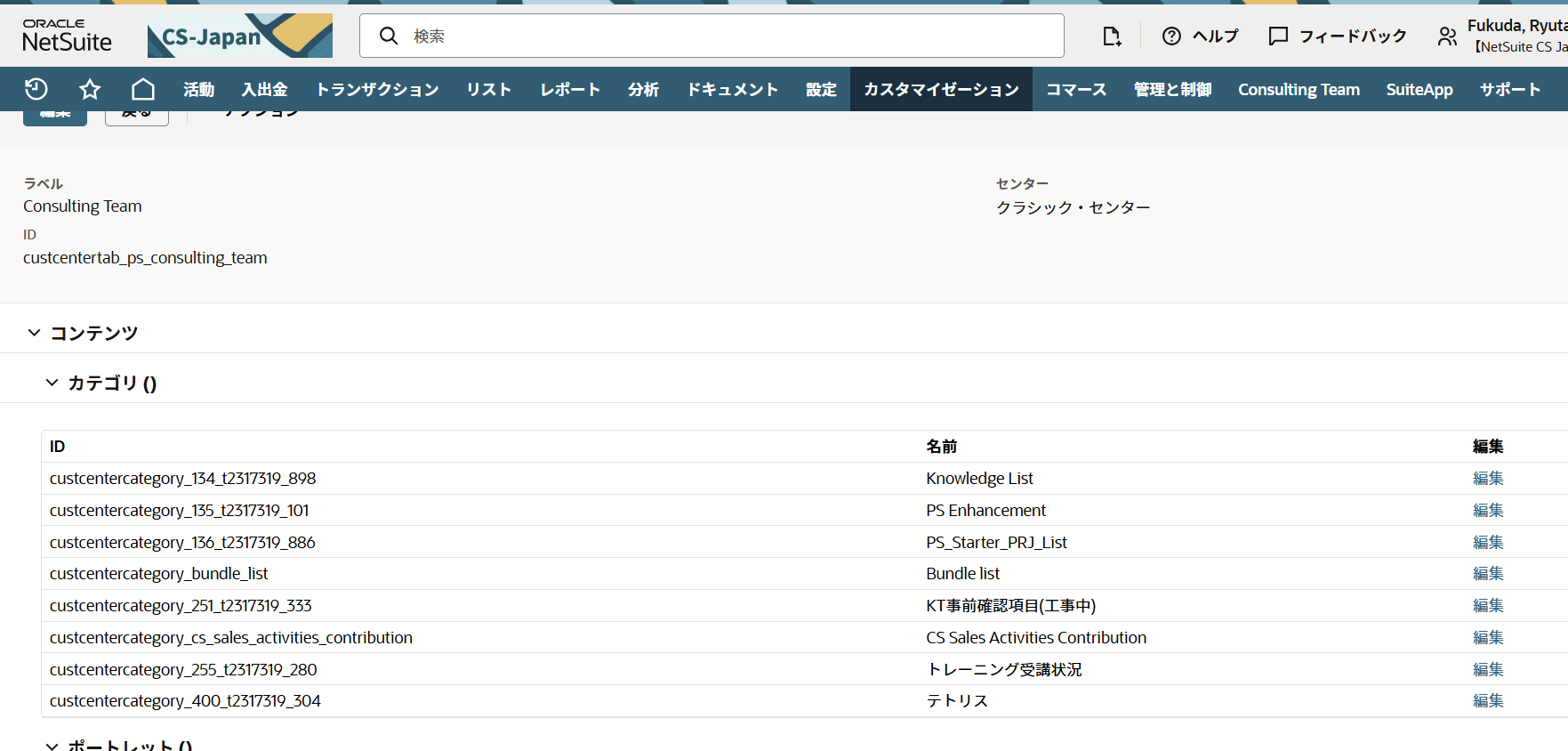Open the Consulting Team center tab

pos(1299,89)
